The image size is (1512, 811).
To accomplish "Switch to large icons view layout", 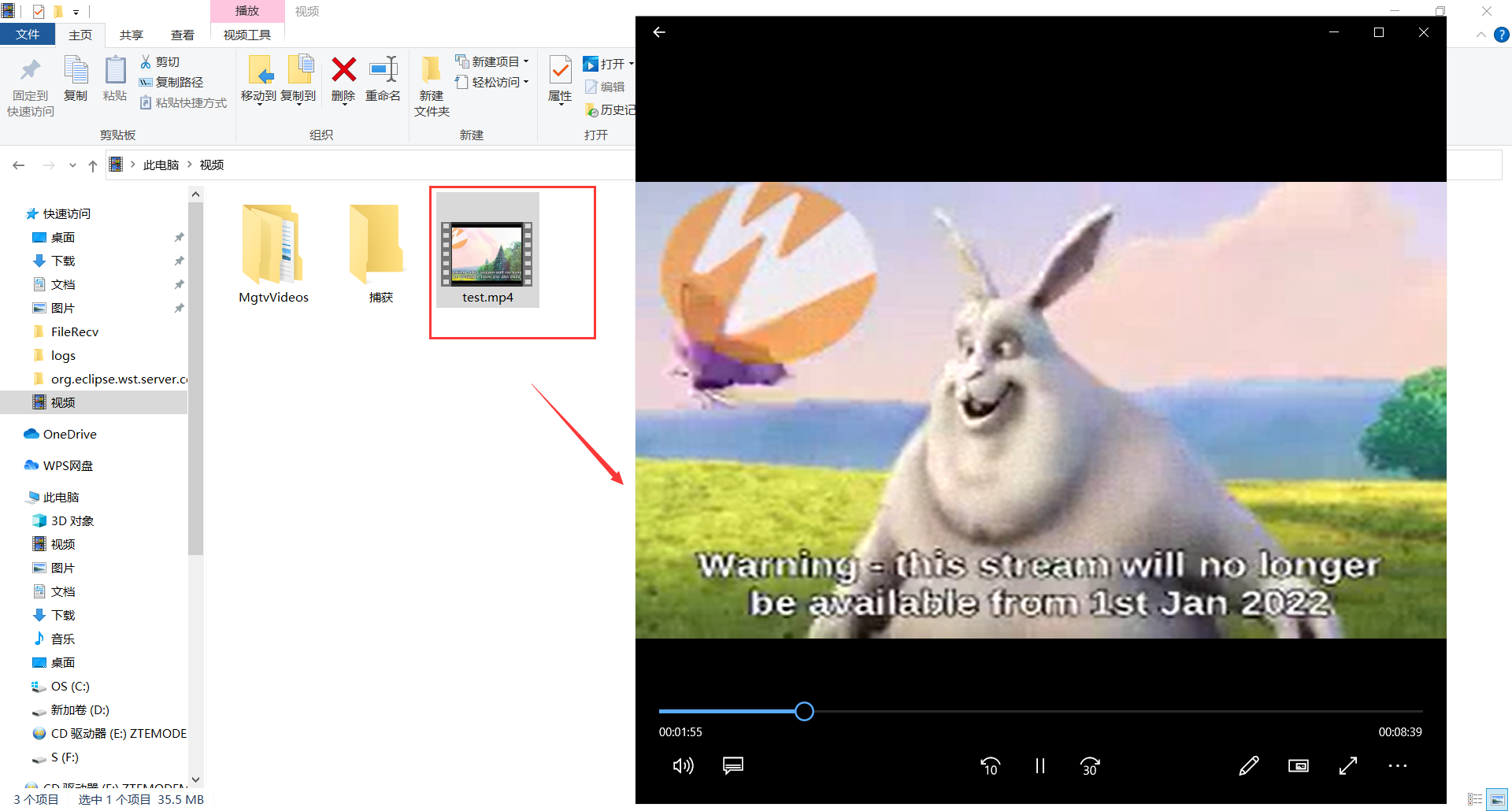I will click(x=1497, y=798).
